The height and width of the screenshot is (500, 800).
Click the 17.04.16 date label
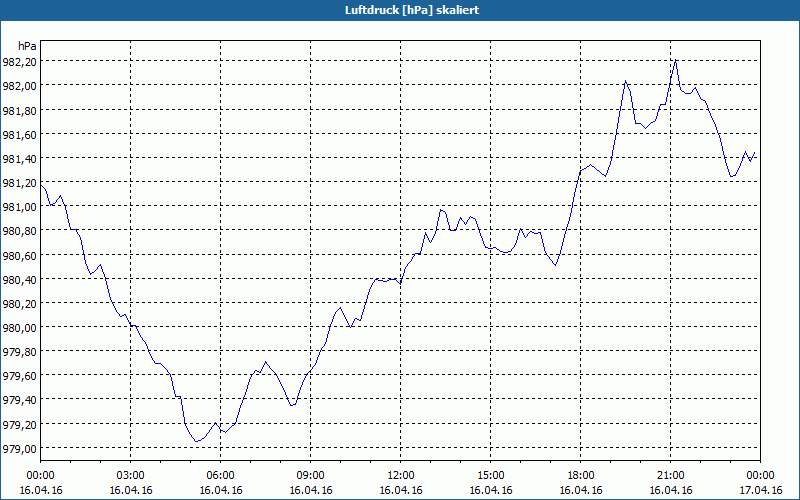[760, 490]
